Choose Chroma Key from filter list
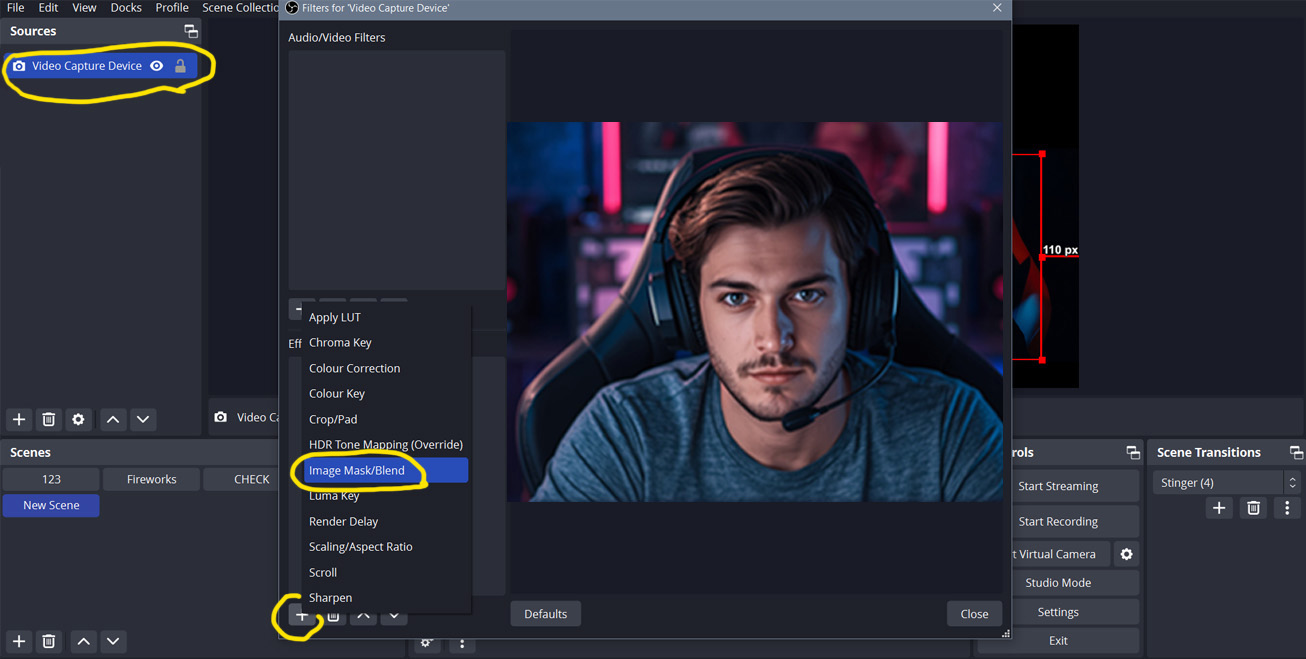1306x659 pixels. point(340,342)
